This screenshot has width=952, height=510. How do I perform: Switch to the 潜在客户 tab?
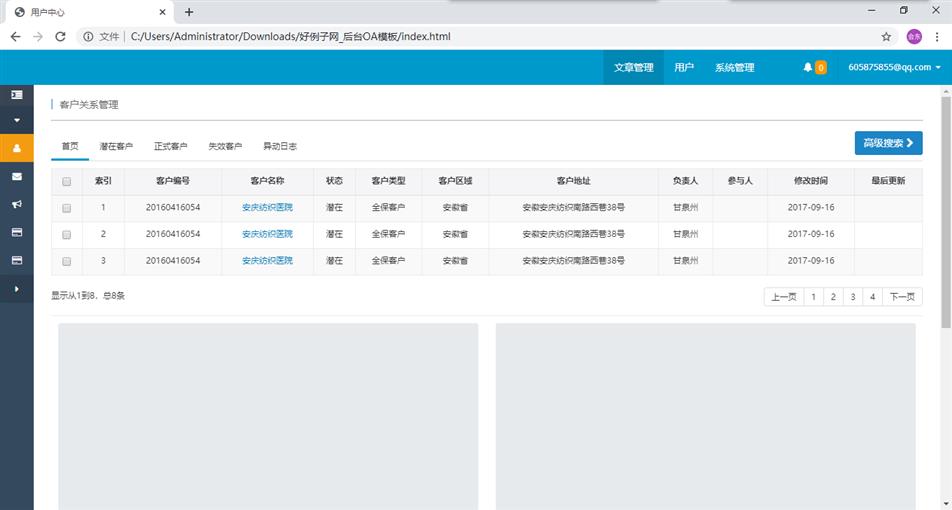116,147
